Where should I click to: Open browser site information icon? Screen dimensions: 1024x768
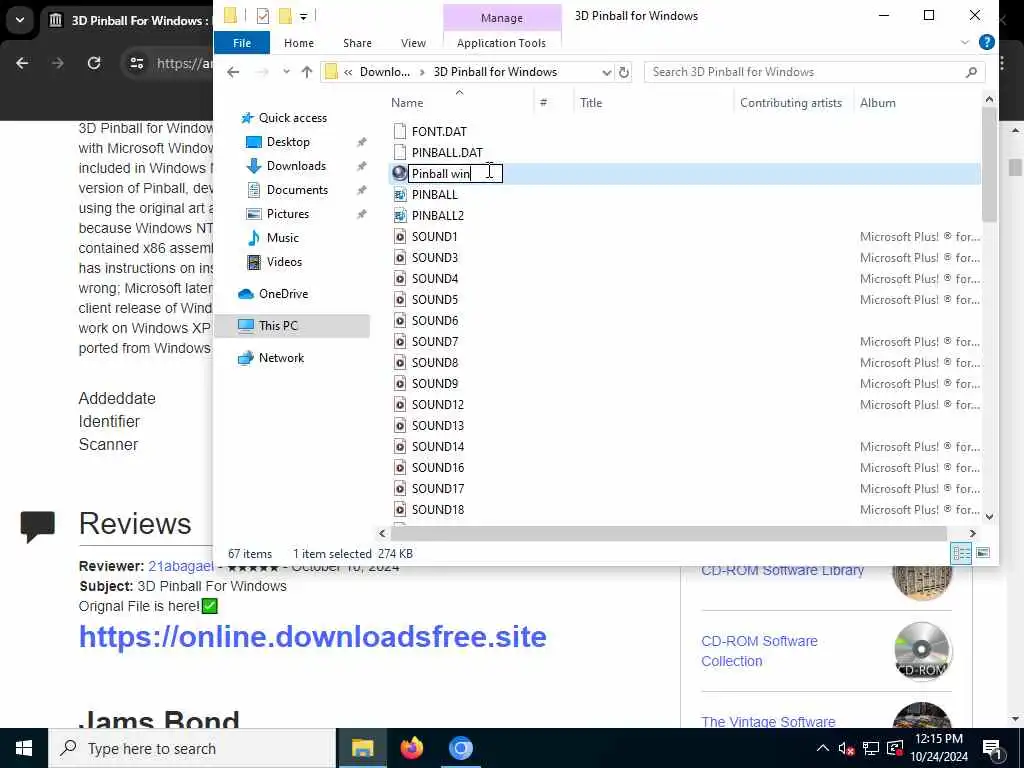tap(136, 63)
